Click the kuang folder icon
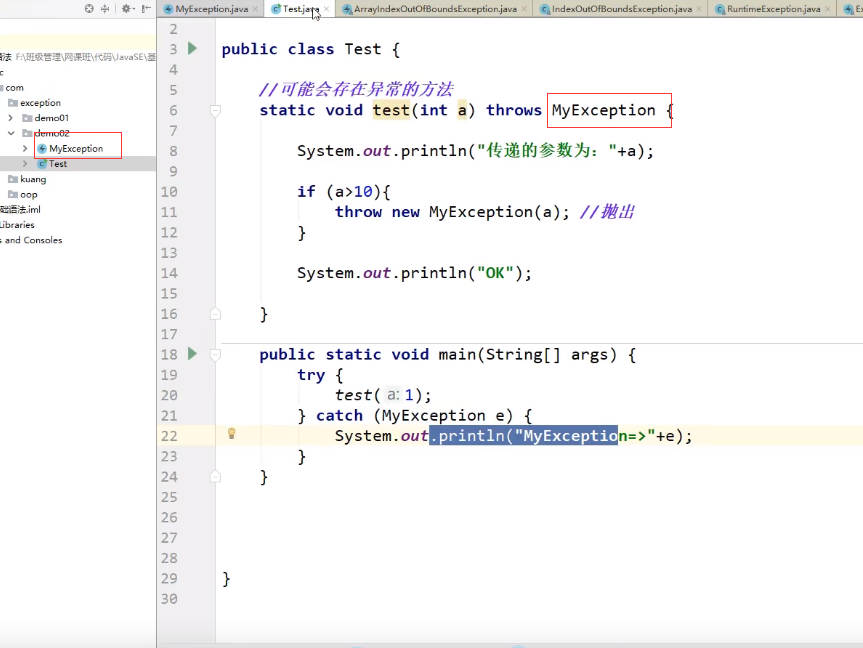The width and height of the screenshot is (863, 648). click(13, 179)
